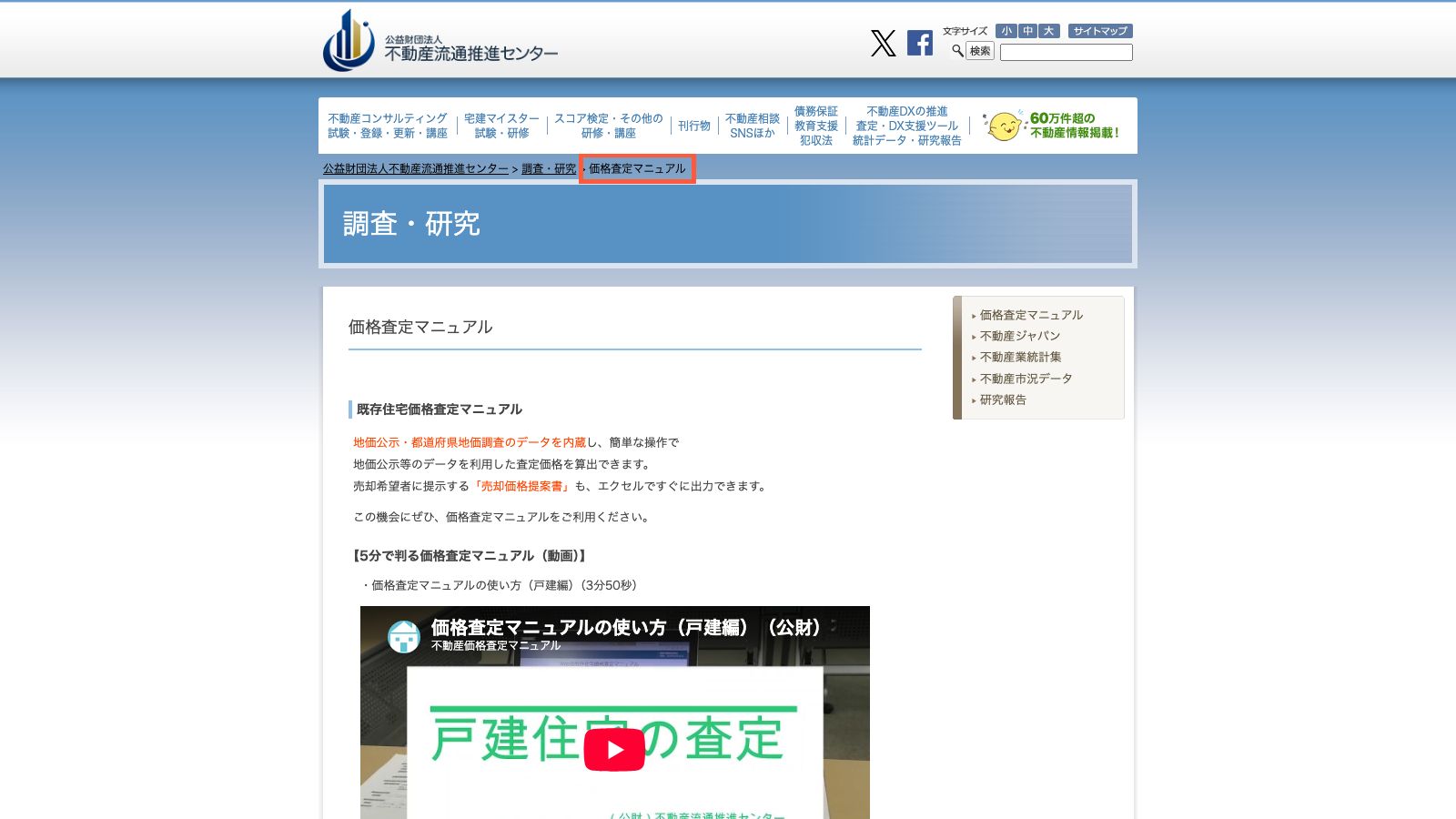Click video channel name 不動産価格査定マニュアル

coord(496,645)
